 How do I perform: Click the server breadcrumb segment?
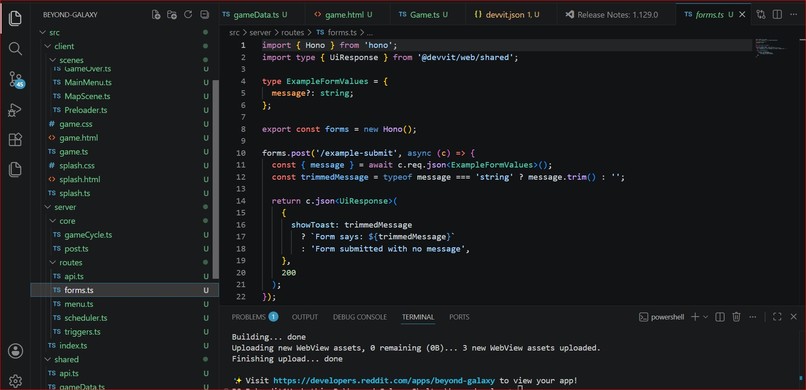tap(260, 32)
